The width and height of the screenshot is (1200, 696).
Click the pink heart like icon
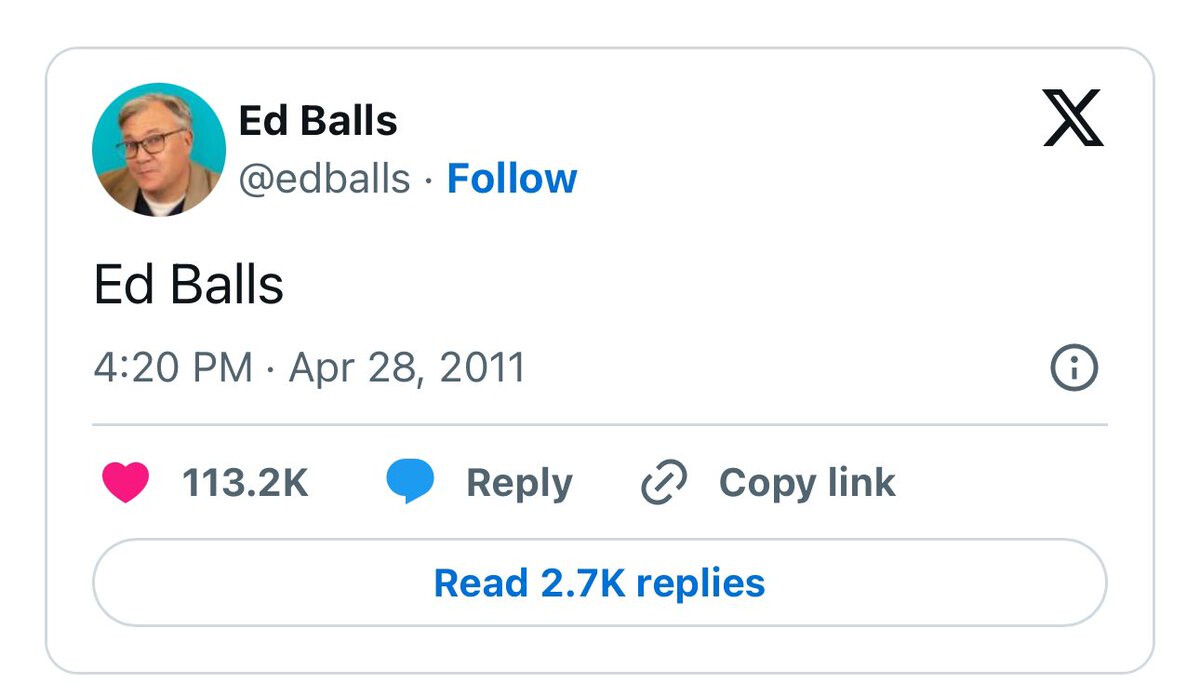(125, 483)
